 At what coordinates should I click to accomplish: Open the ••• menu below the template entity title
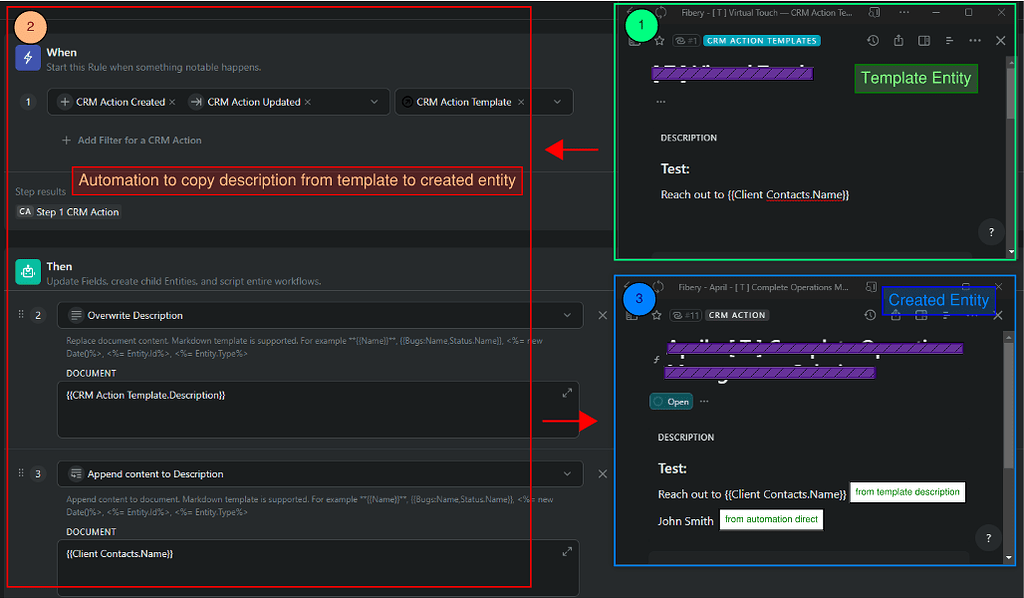(x=660, y=101)
